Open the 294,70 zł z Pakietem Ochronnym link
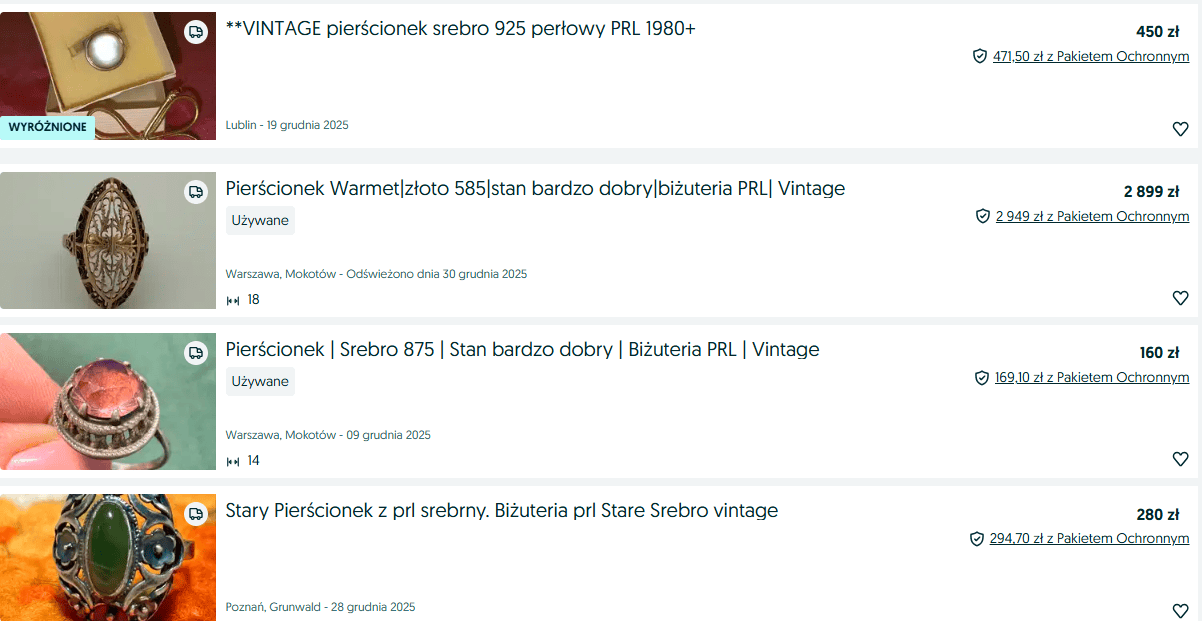 tap(1089, 539)
